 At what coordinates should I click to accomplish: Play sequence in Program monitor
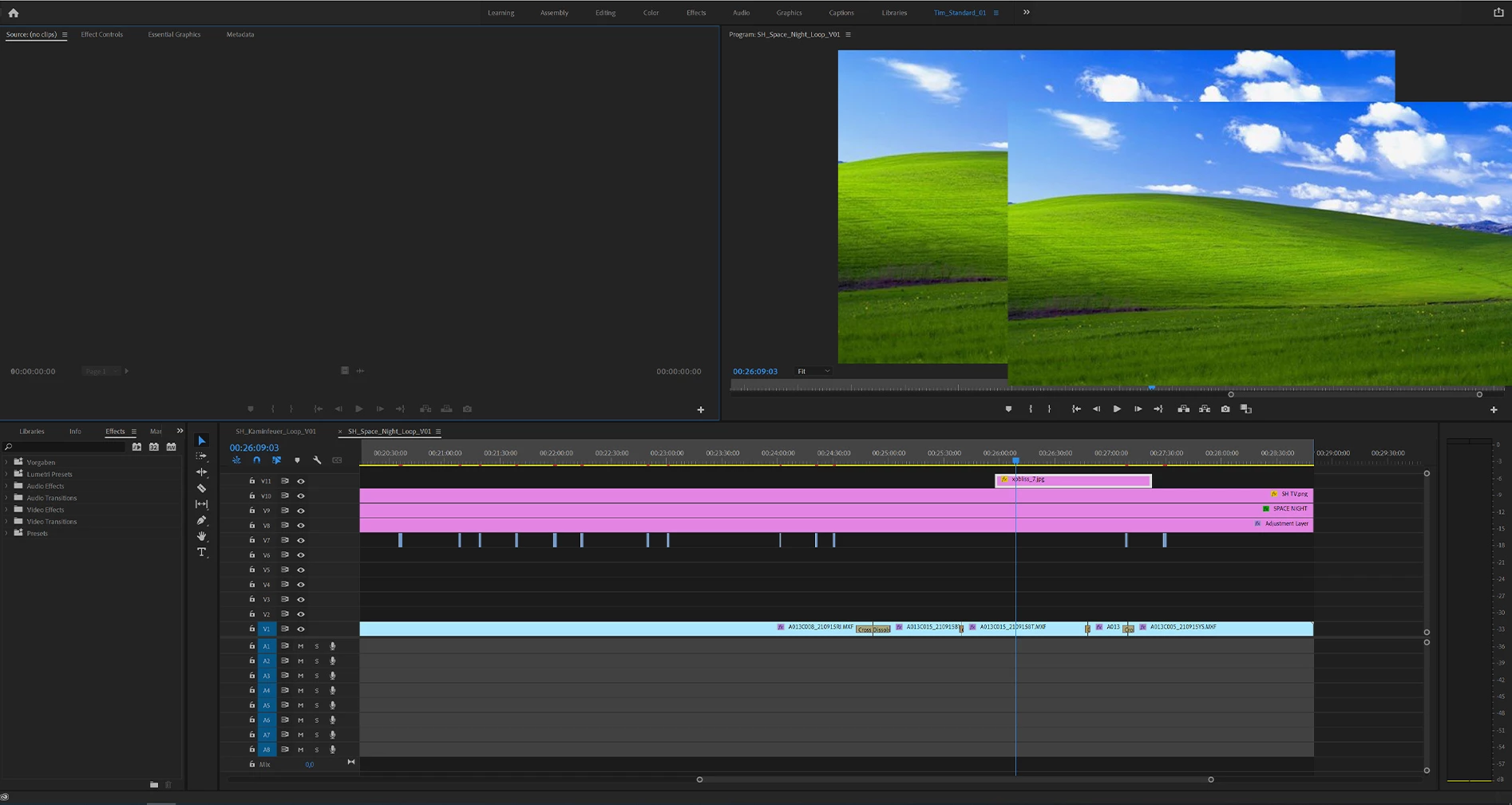point(1117,409)
